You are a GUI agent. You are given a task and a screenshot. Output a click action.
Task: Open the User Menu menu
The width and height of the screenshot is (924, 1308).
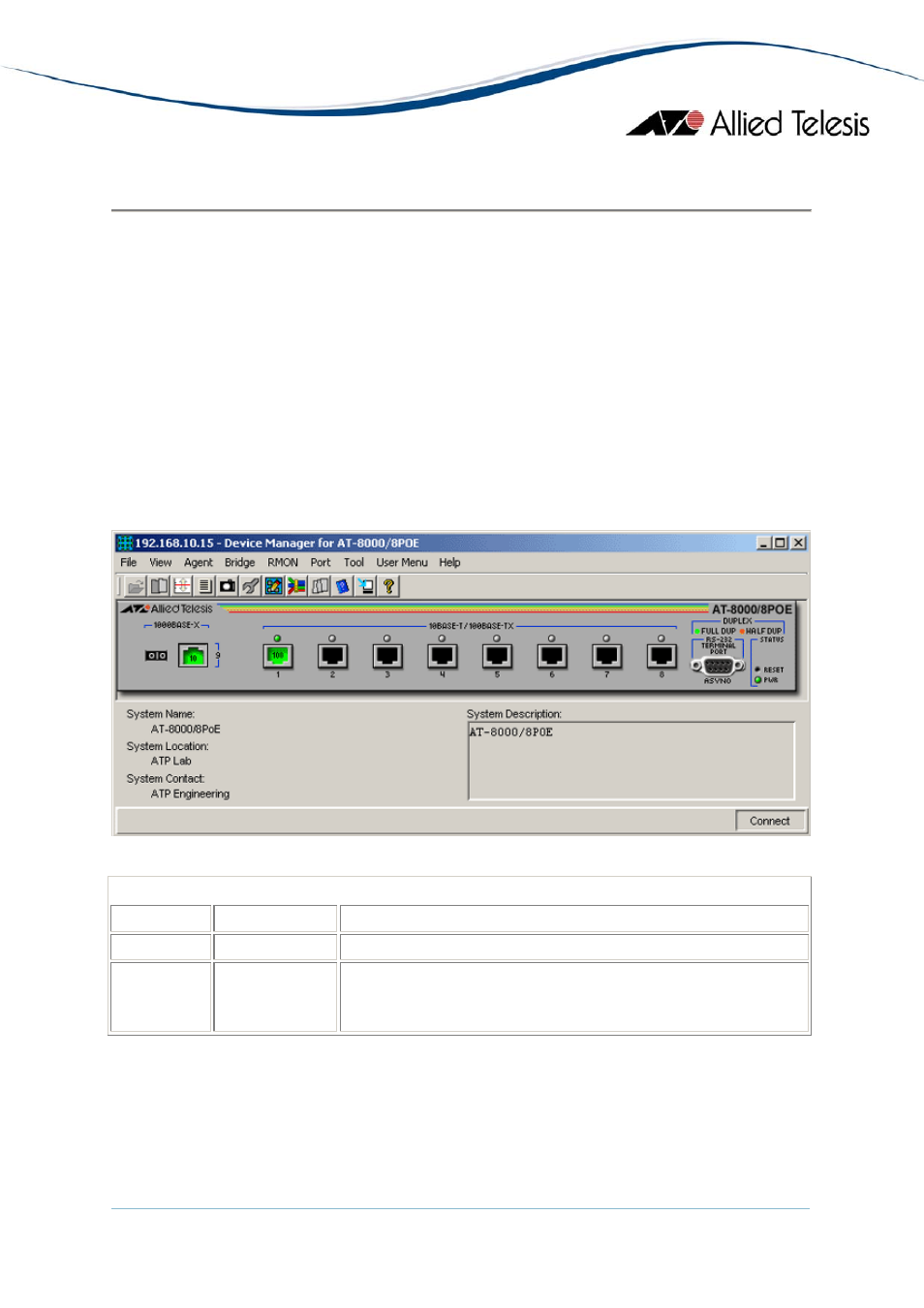(402, 562)
